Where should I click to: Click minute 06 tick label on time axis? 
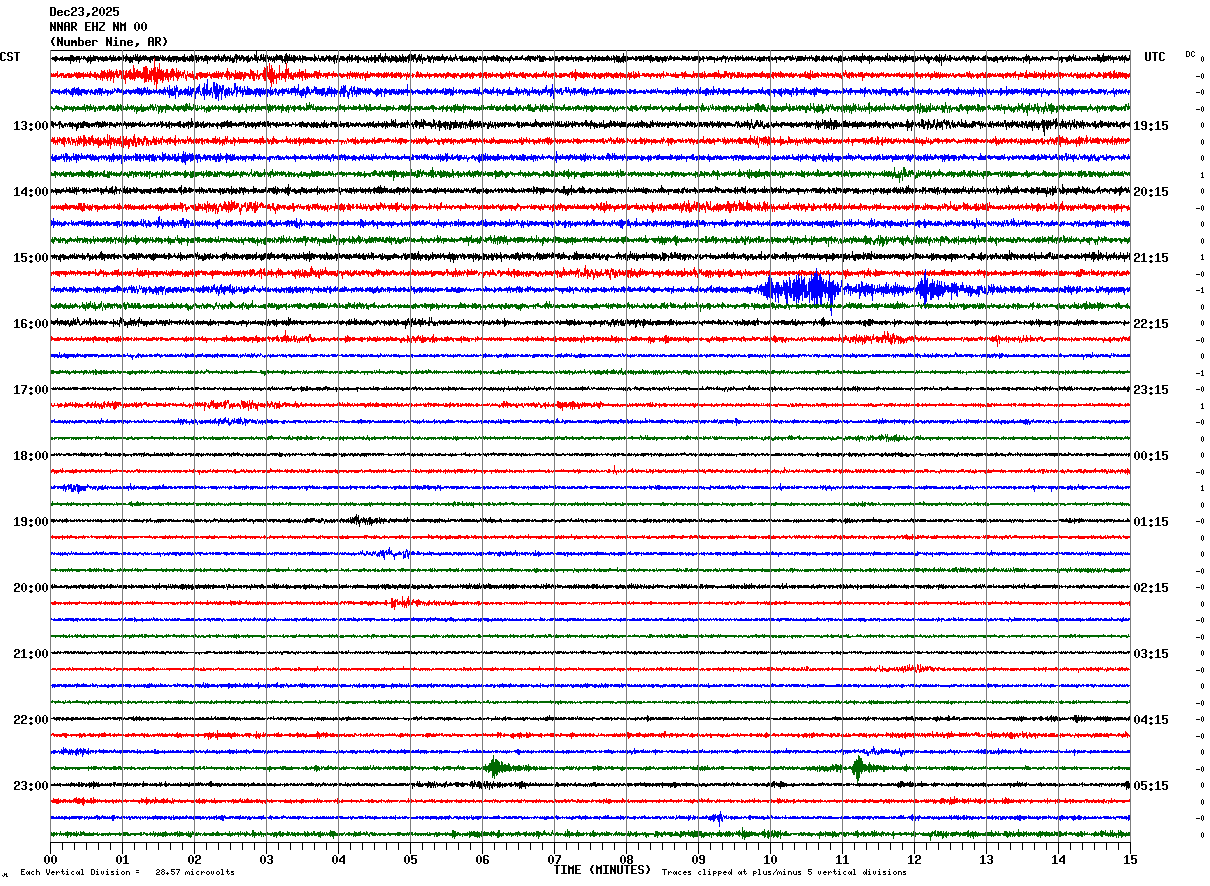[482, 860]
